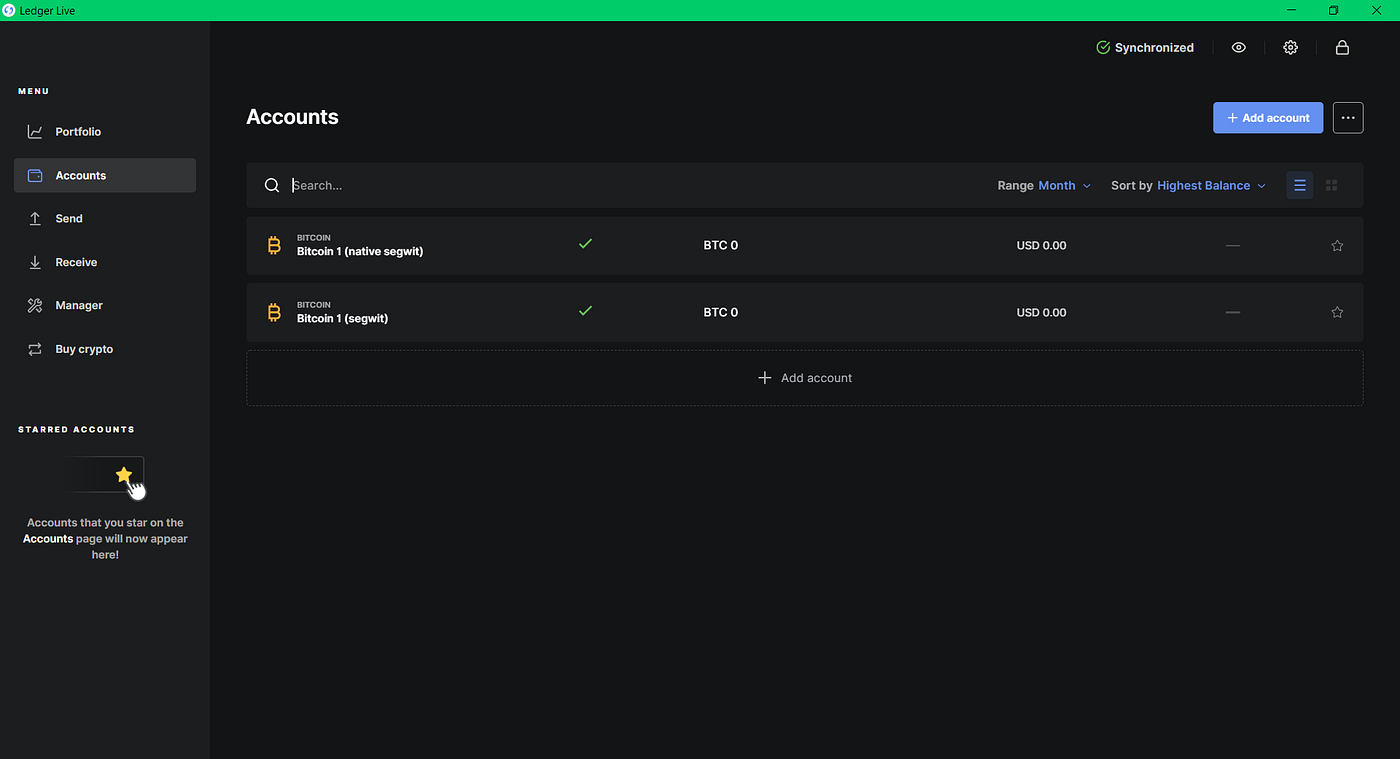This screenshot has height=759, width=1400.
Task: Open settings with the gear icon
Action: (1291, 48)
